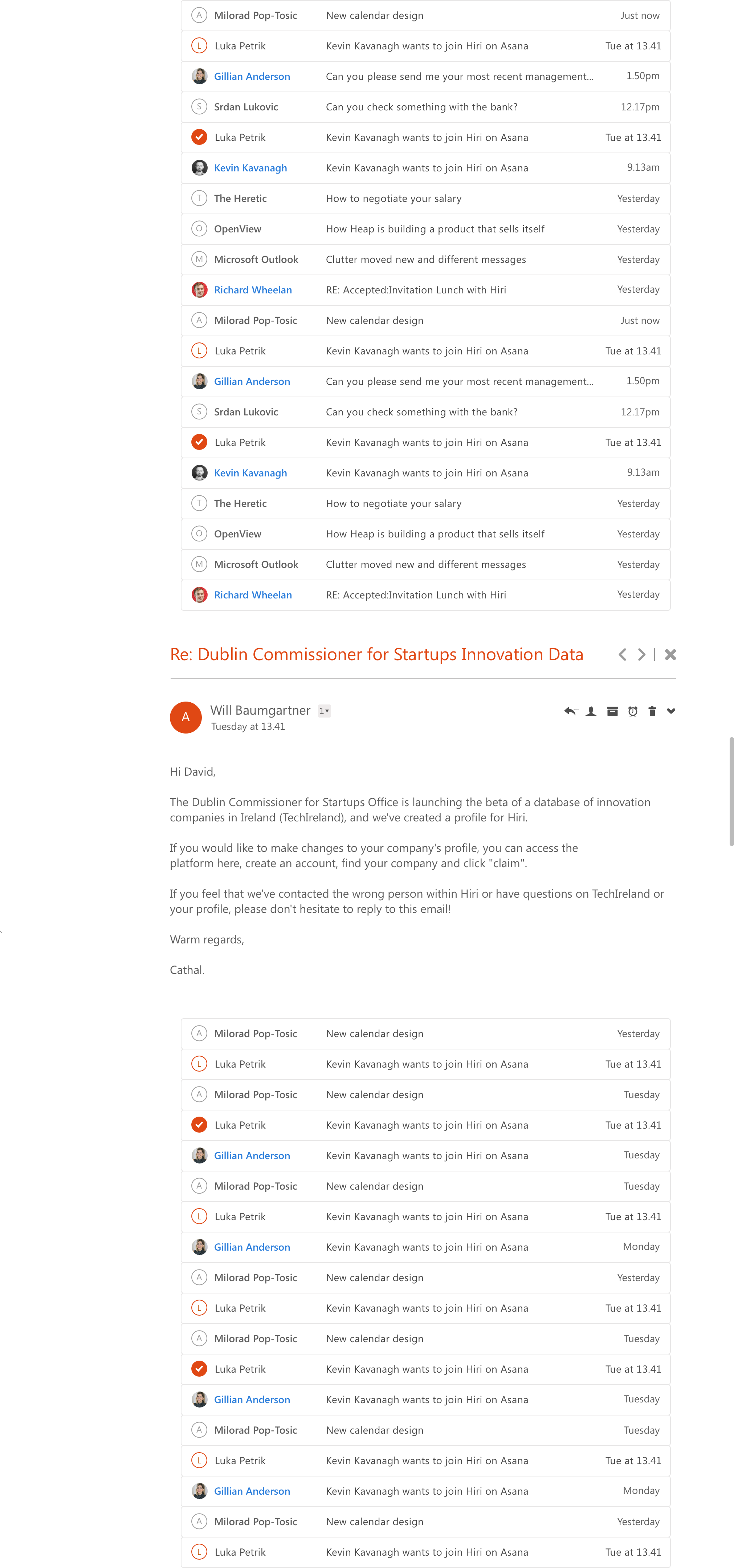734x1568 pixels.
Task: Close the open Dublin Commissioner email
Action: pyautogui.click(x=670, y=654)
